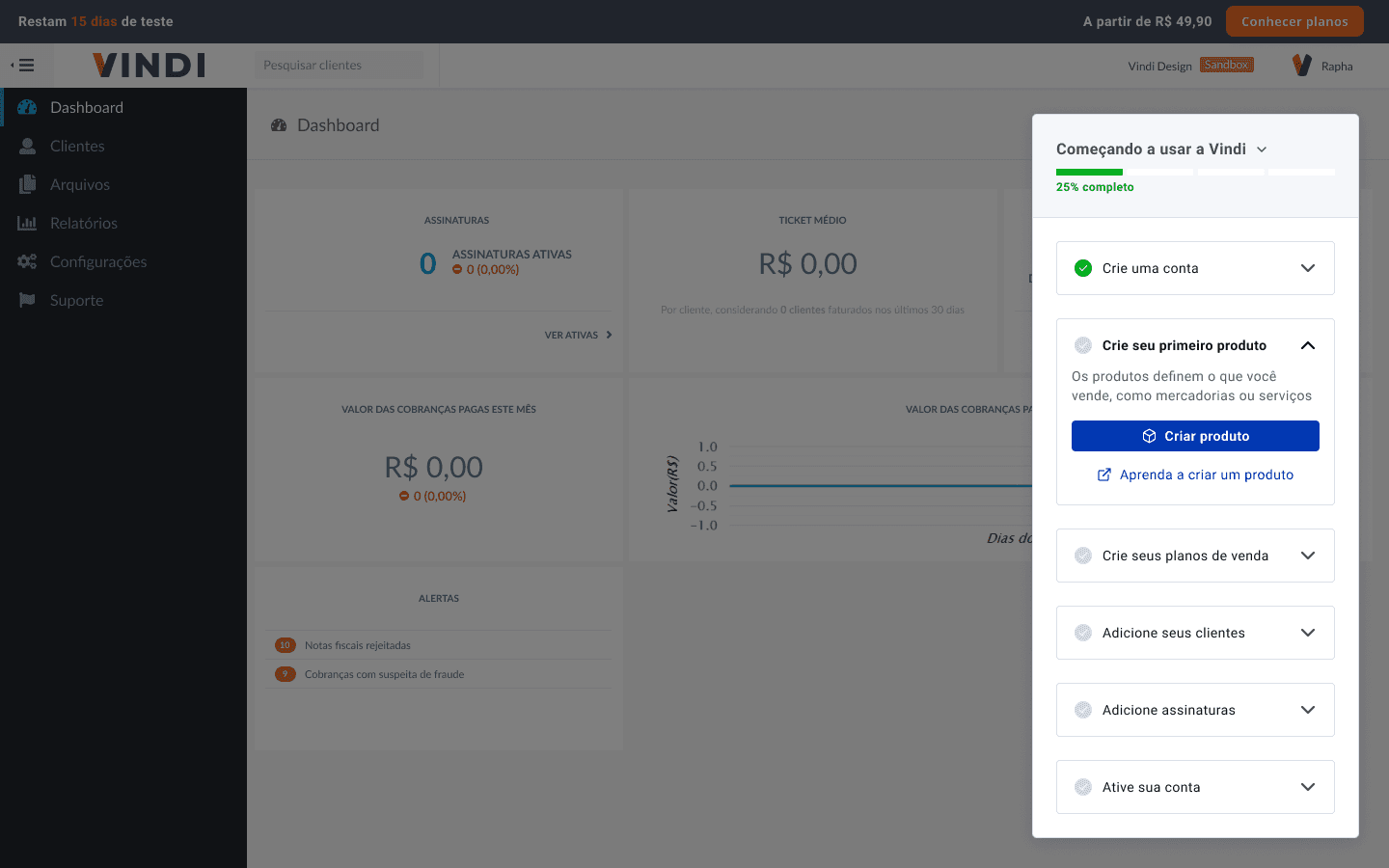Mark the Adicione seus clientes step circle
The image size is (1389, 868).
coord(1083,633)
